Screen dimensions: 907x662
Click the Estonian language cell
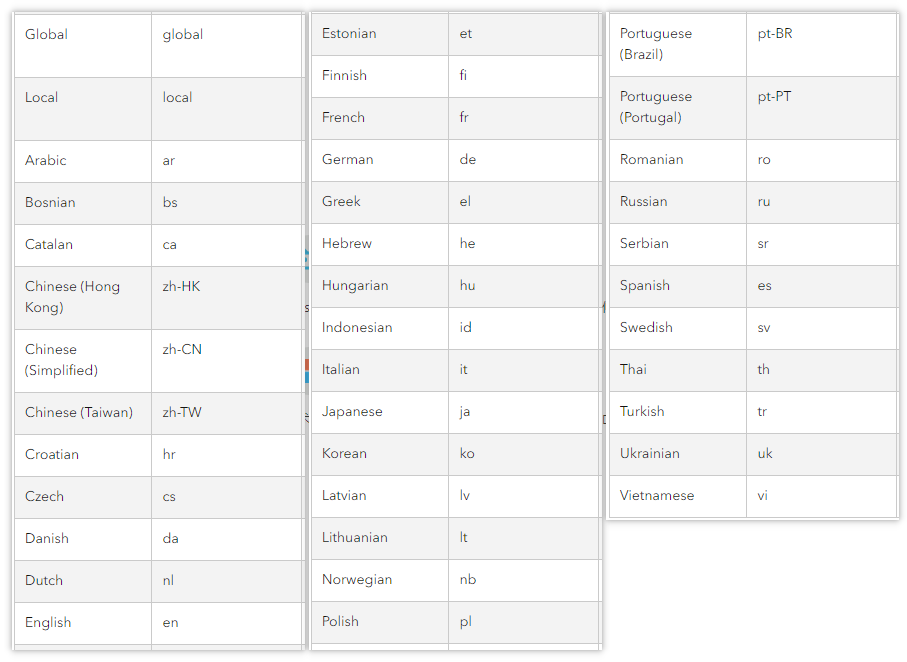(x=349, y=34)
